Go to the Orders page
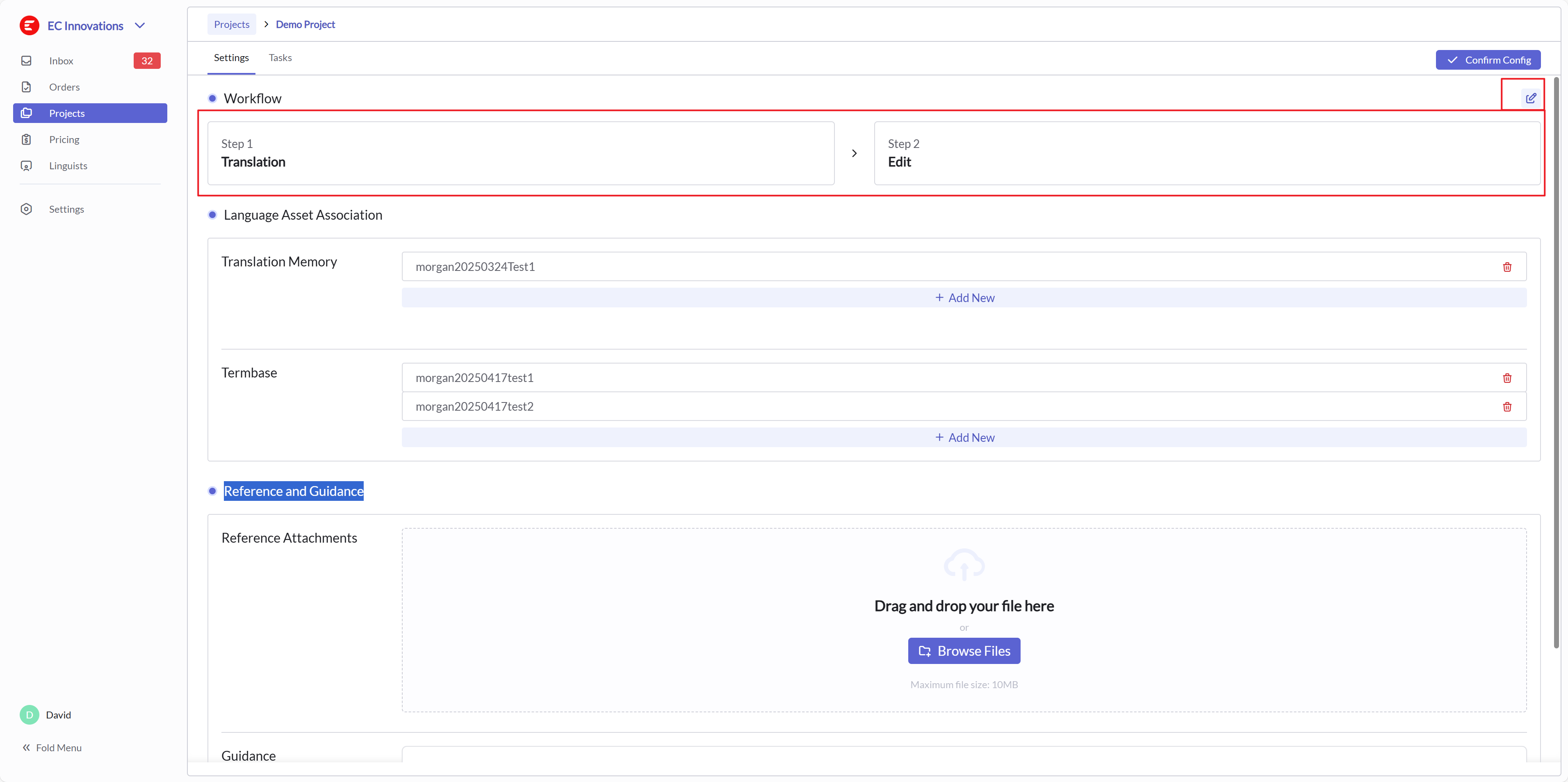This screenshot has width=1568, height=782. pyautogui.click(x=64, y=87)
